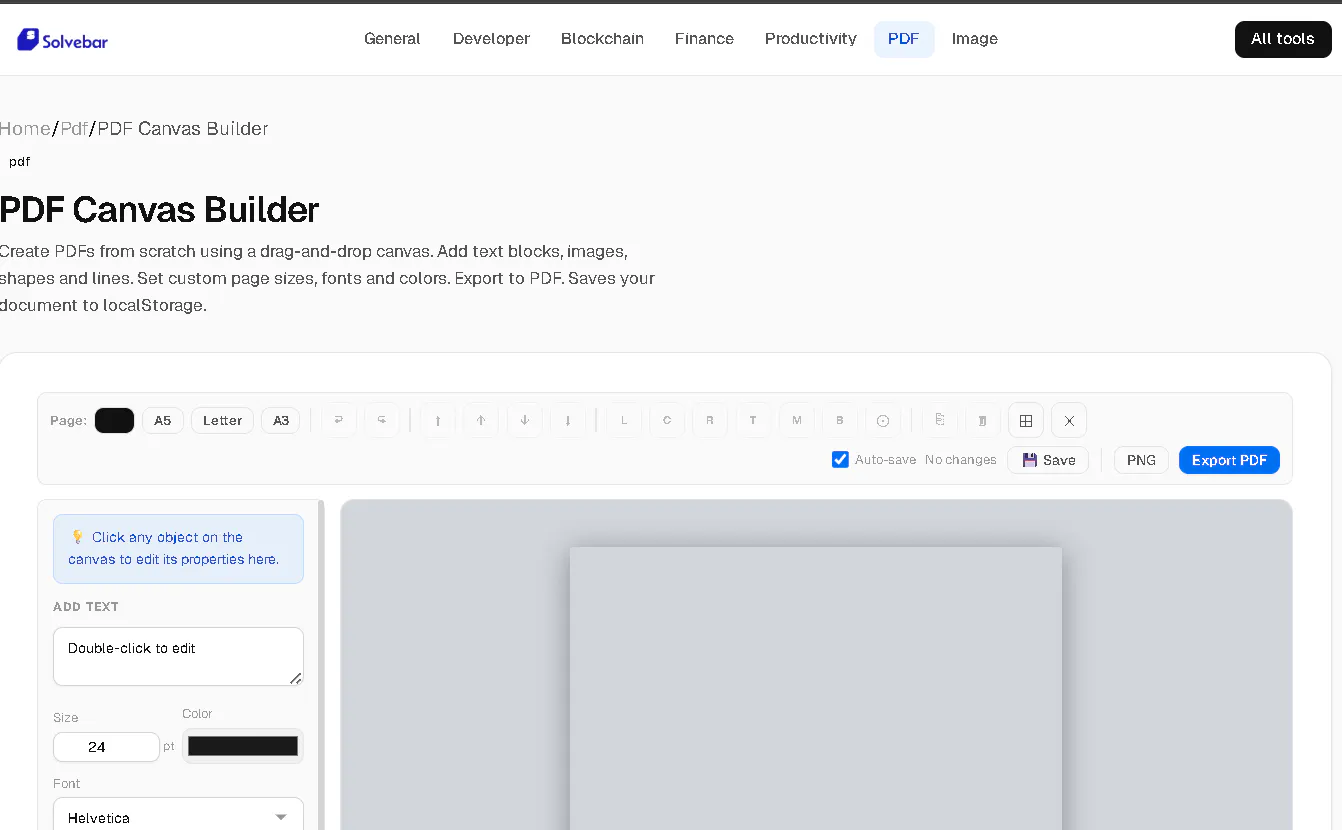This screenshot has width=1342, height=830.
Task: Align object left with L button
Action: [x=624, y=420]
